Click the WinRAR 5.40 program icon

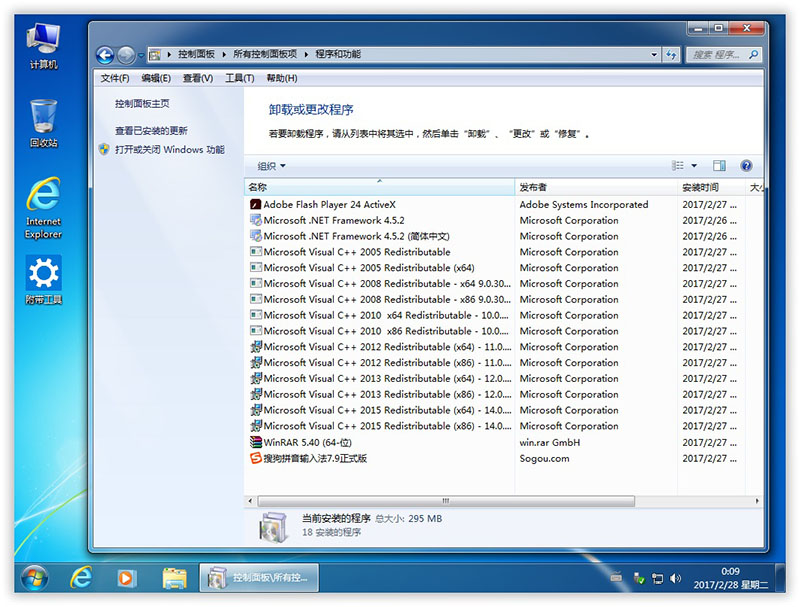[256, 442]
